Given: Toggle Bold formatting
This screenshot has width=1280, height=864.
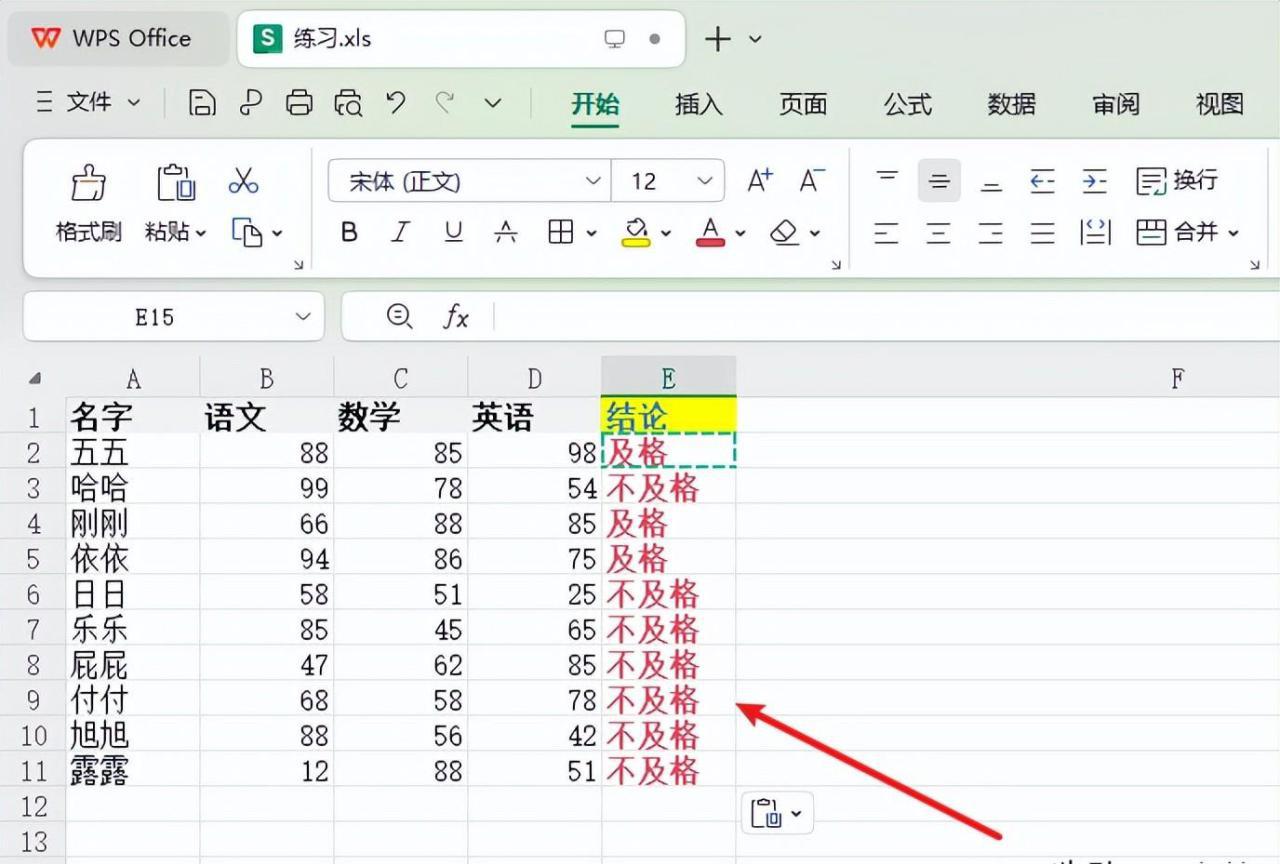Looking at the screenshot, I should click(349, 233).
